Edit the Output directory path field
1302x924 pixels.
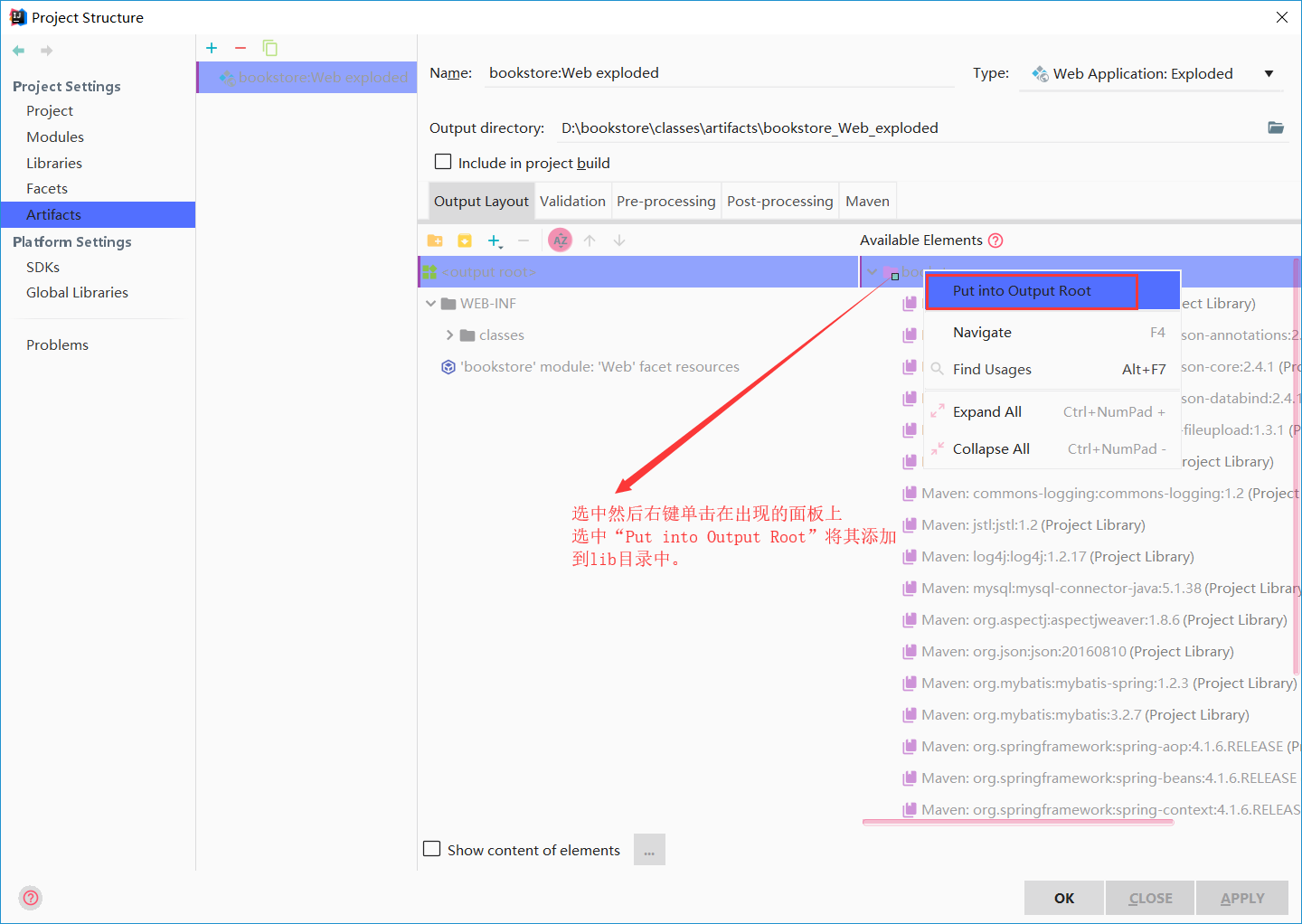point(909,128)
